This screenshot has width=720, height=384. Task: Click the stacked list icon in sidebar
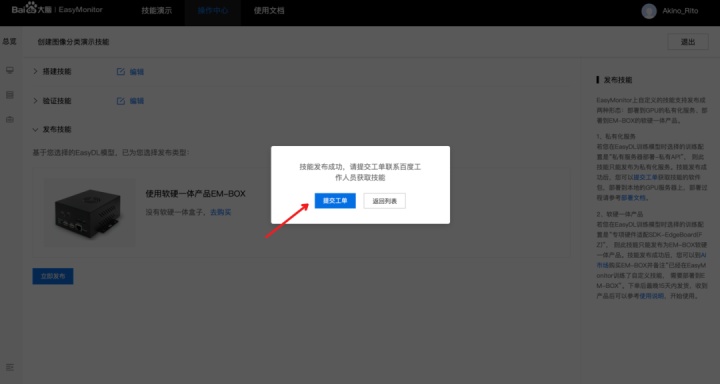tap(10, 95)
